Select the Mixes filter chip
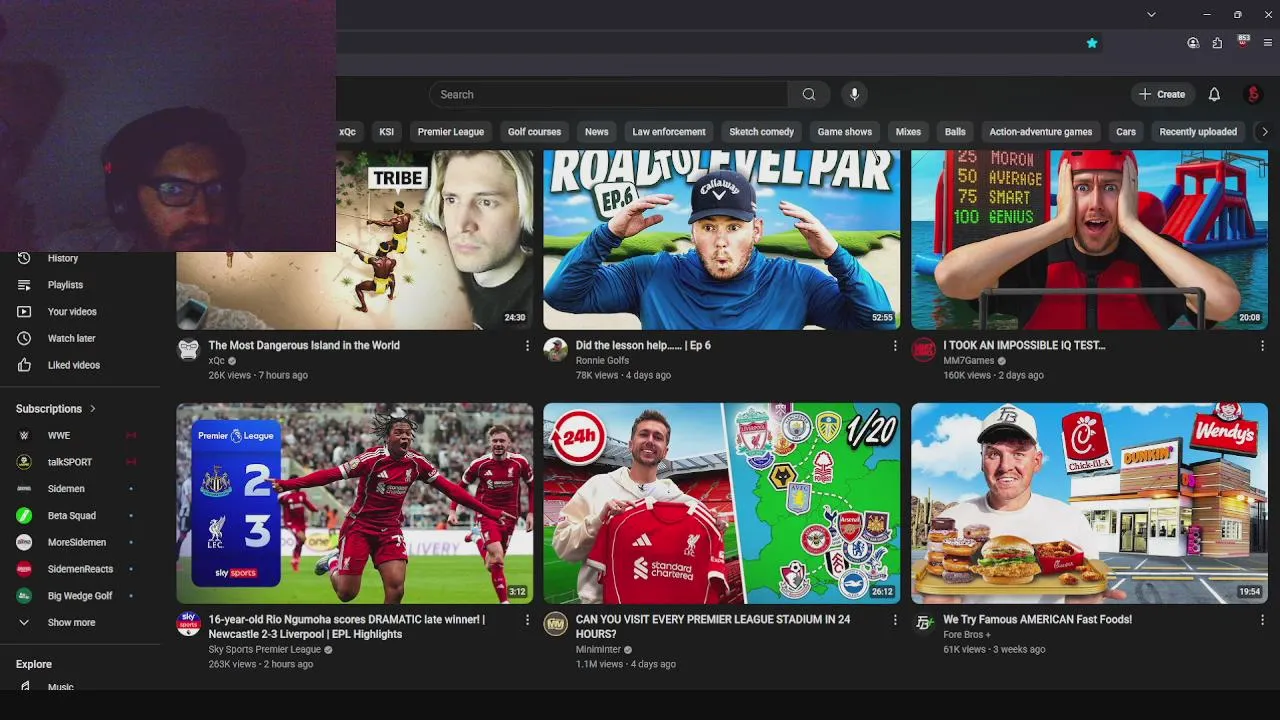 click(x=908, y=132)
